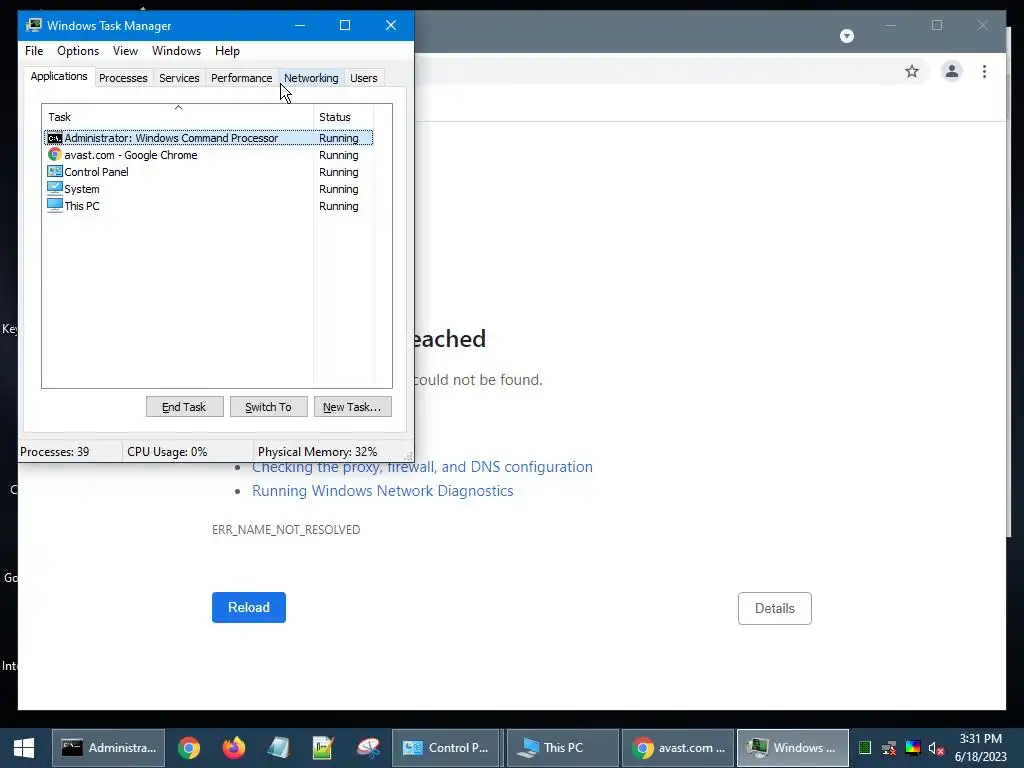Click the End Task button
The width and height of the screenshot is (1024, 768).
(184, 407)
